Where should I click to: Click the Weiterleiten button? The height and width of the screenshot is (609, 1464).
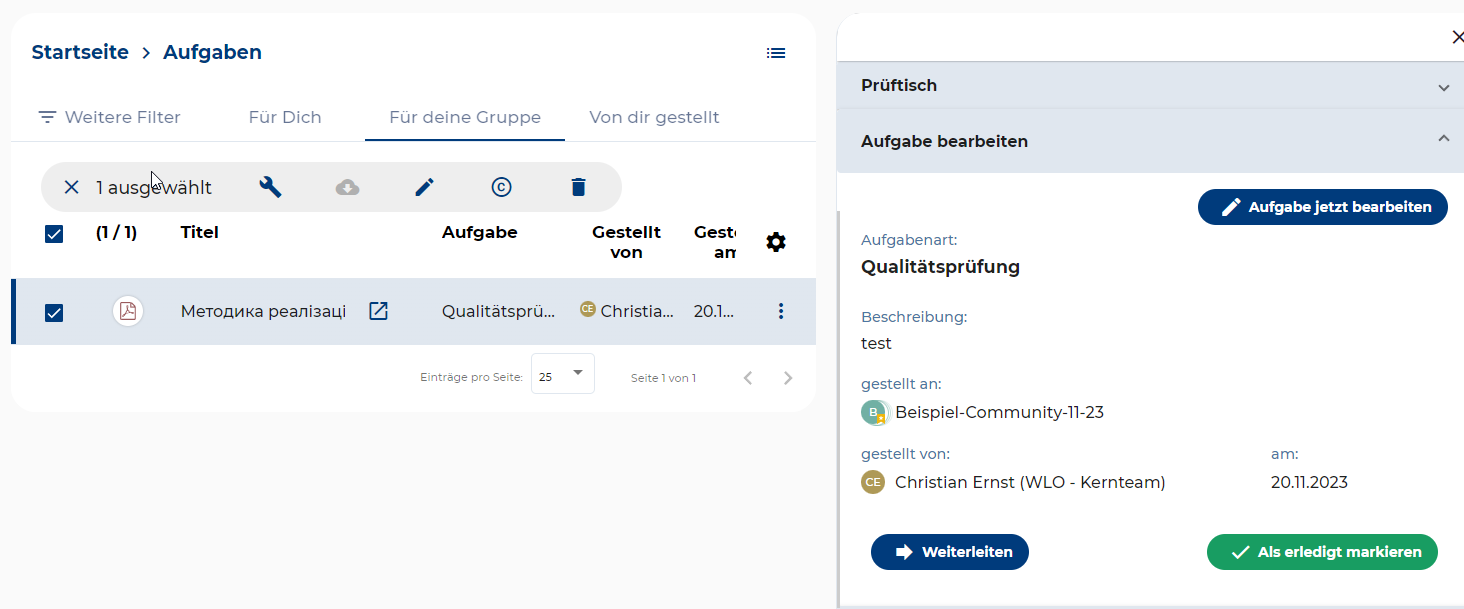[949, 552]
